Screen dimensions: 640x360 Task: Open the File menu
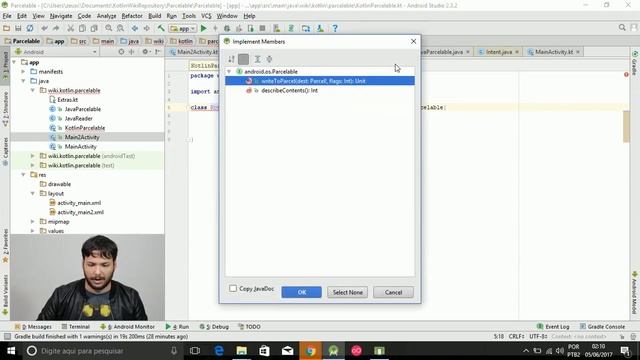click(7, 16)
